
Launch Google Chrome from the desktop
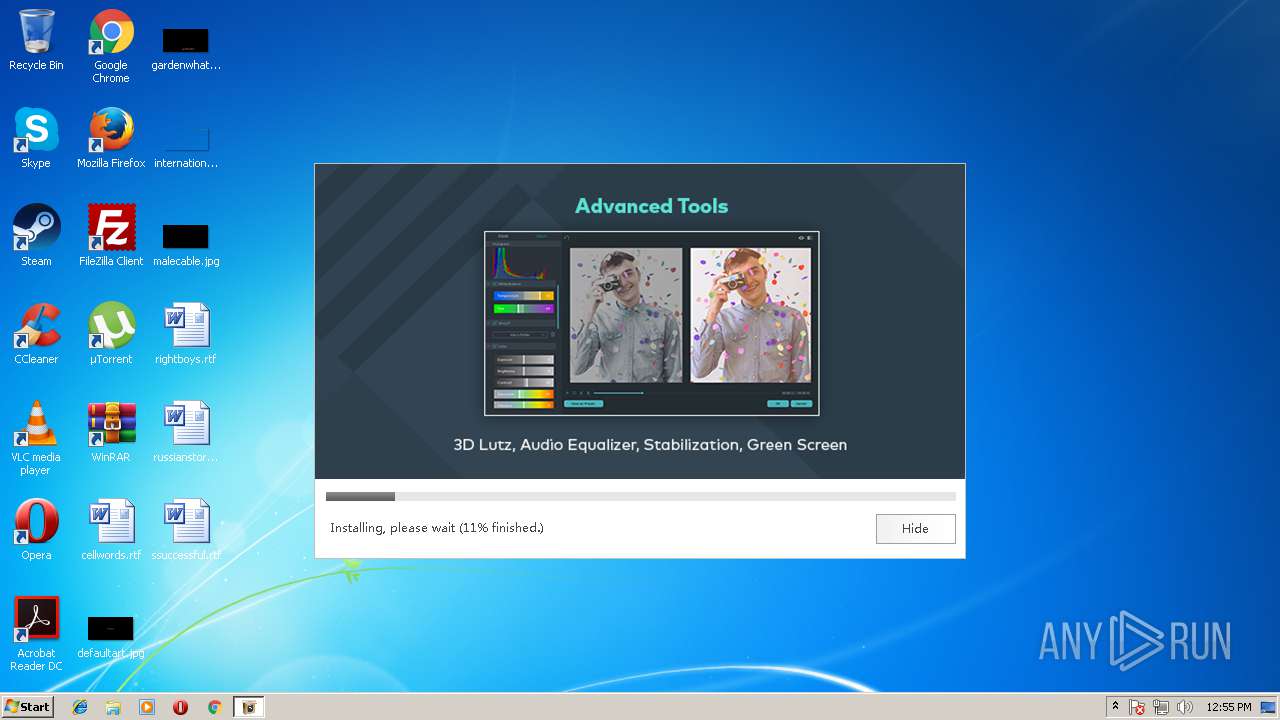tap(111, 46)
